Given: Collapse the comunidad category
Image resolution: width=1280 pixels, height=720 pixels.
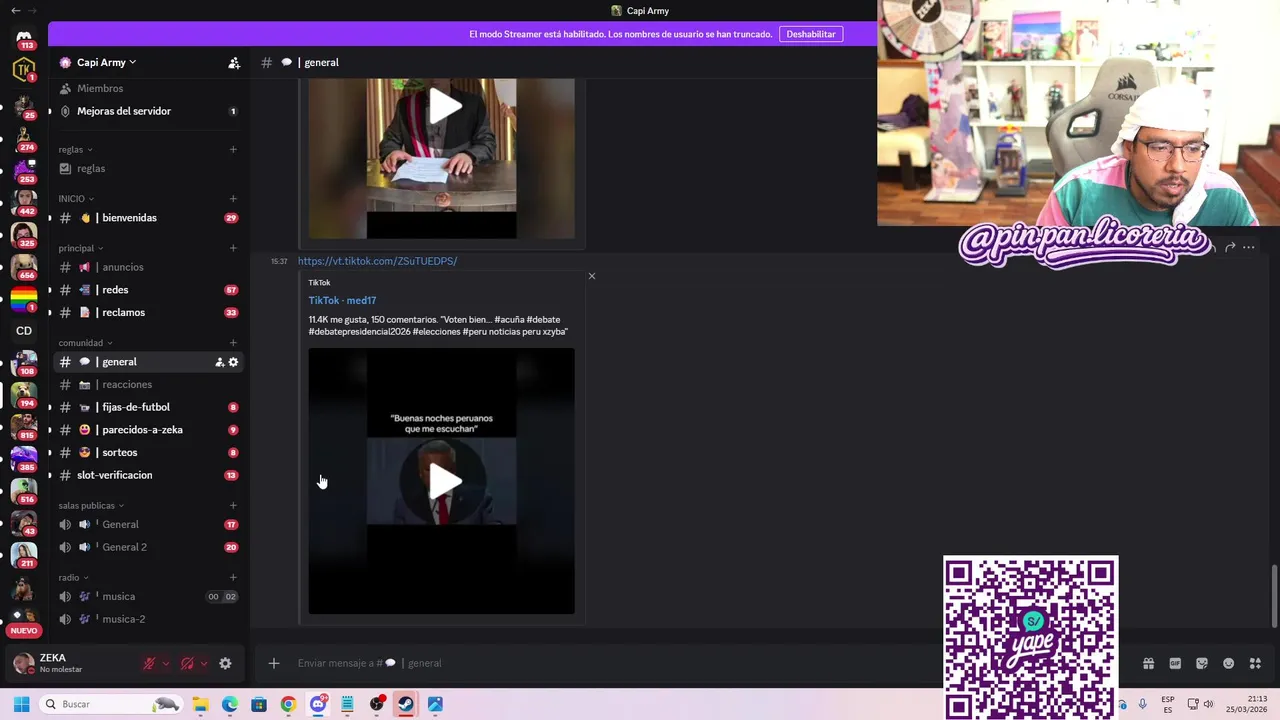Looking at the screenshot, I should [84, 343].
